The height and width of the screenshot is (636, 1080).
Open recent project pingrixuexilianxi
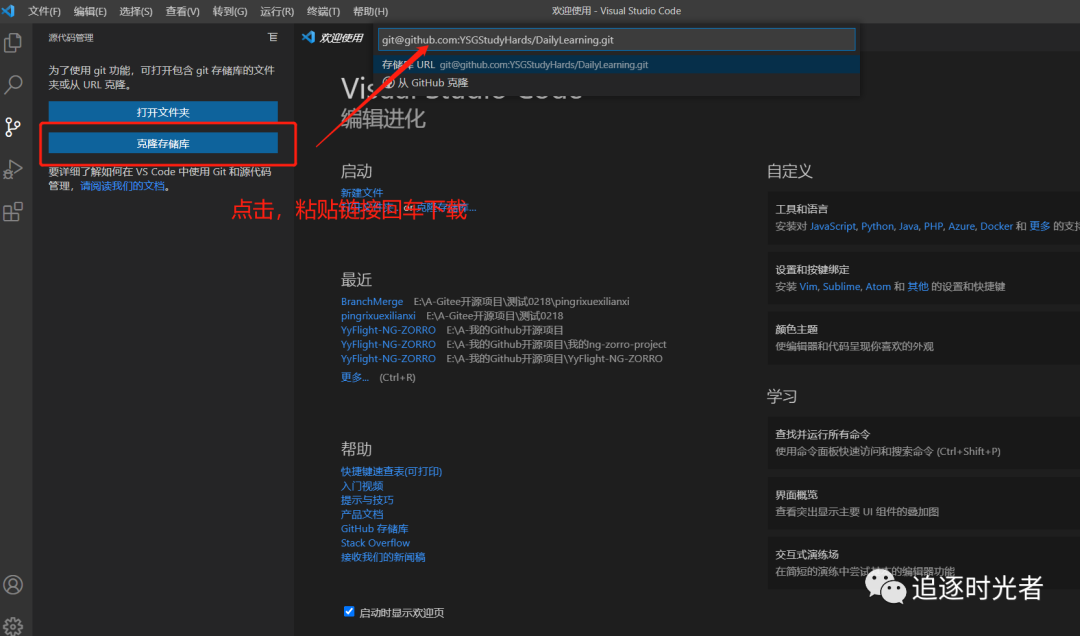click(x=378, y=316)
